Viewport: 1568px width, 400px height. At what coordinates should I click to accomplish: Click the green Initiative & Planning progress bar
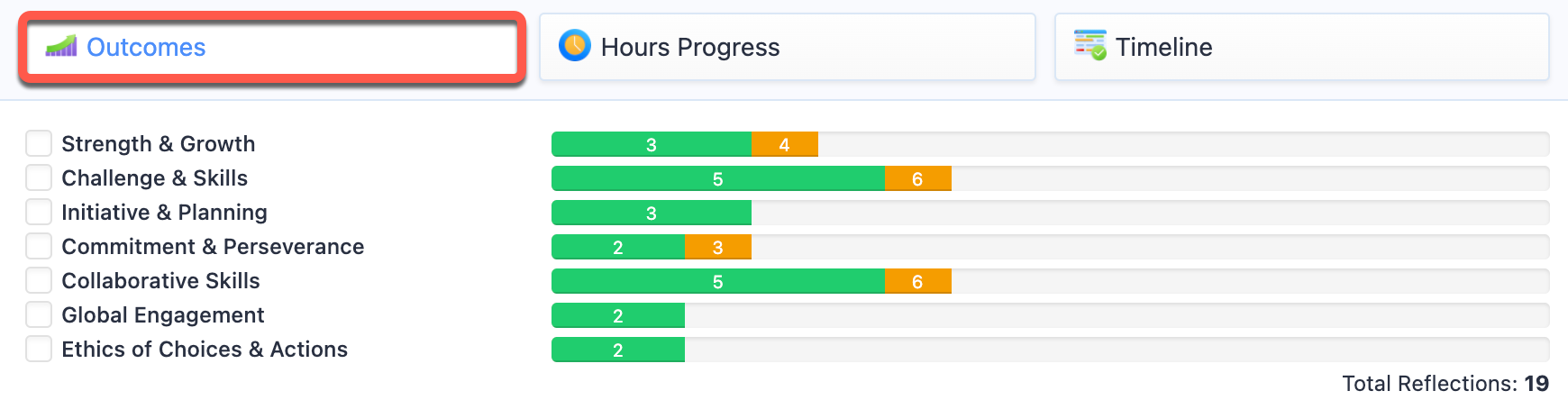(x=651, y=213)
